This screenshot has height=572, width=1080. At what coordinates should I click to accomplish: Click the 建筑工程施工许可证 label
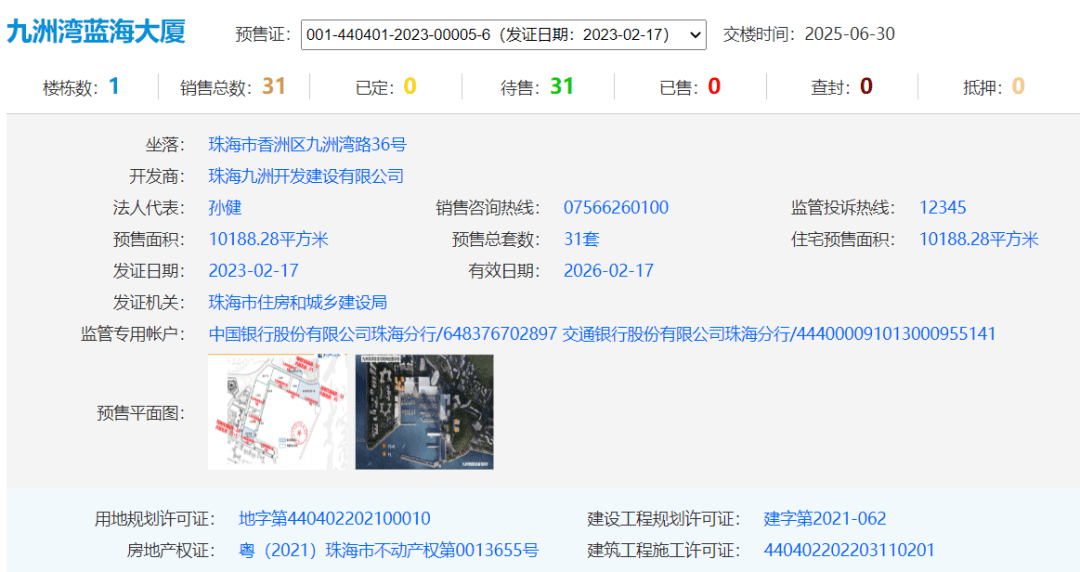pyautogui.click(x=664, y=551)
